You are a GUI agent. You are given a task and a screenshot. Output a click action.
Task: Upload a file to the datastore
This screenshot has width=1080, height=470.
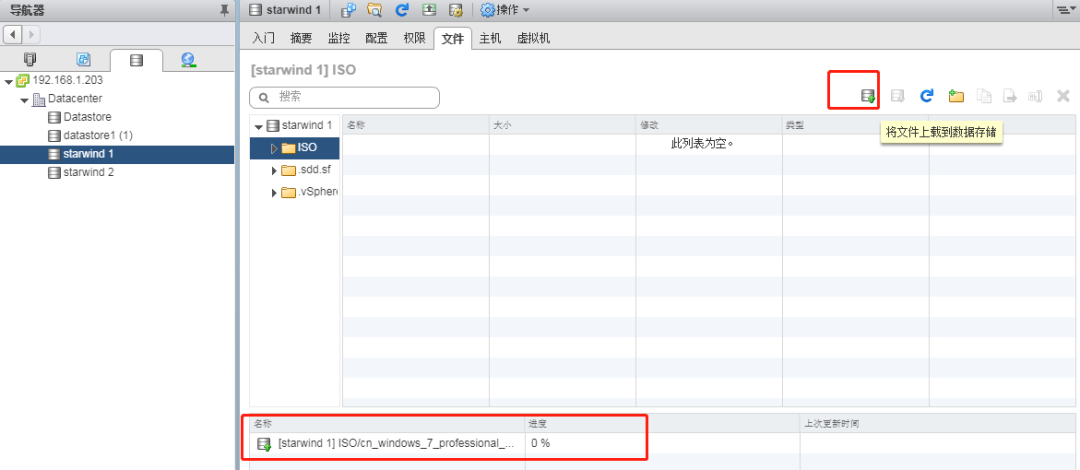pos(868,96)
